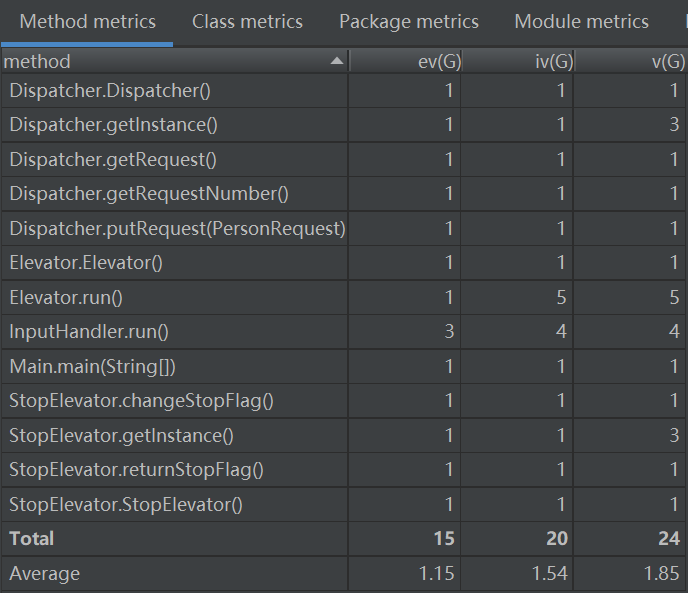Open the Package metrics tab
This screenshot has height=593, width=688.
(408, 21)
